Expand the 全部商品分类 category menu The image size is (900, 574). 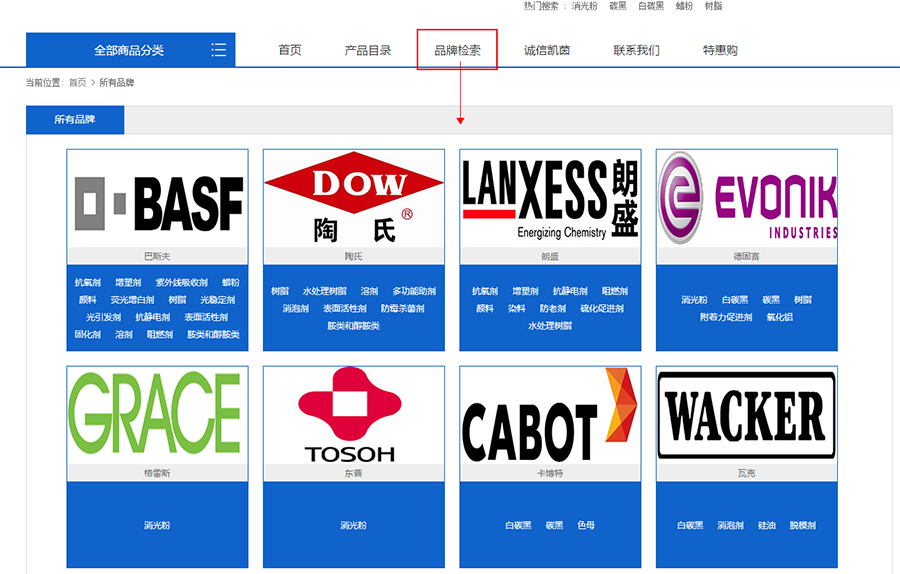129,50
